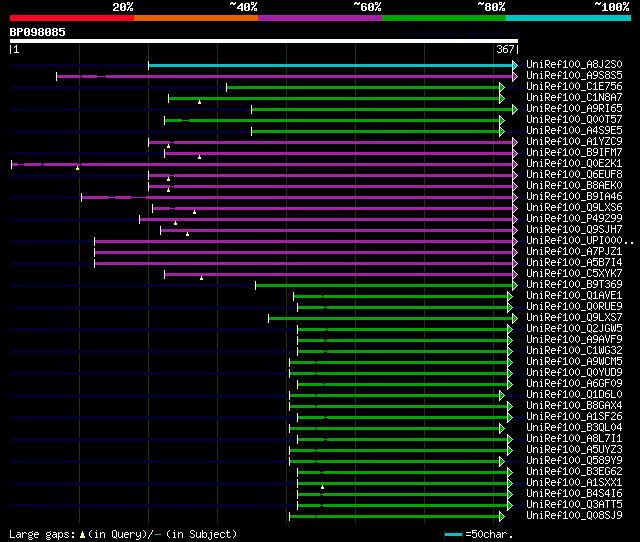Open hit UniRef100_C1E756
Image resolution: width=640 pixels, height=542 pixels.
[x=574, y=87]
